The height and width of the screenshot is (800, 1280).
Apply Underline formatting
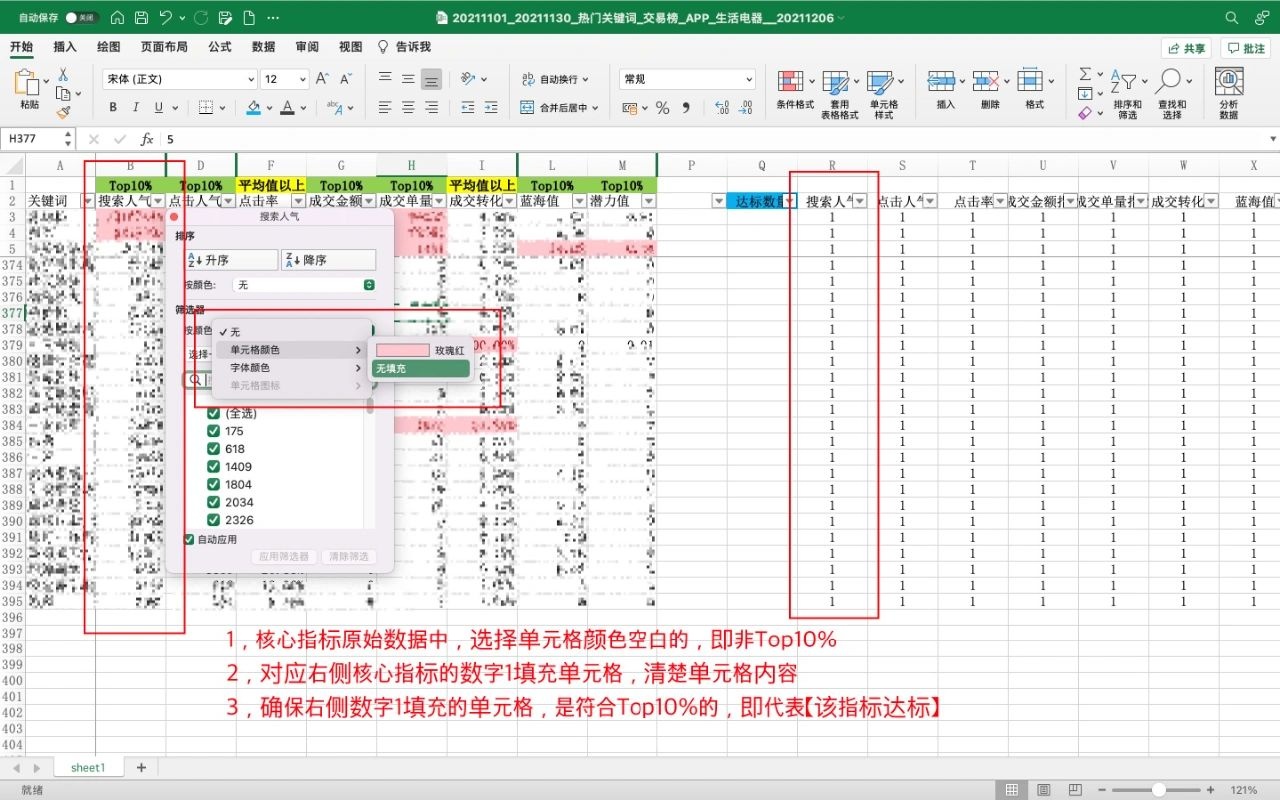[159, 107]
